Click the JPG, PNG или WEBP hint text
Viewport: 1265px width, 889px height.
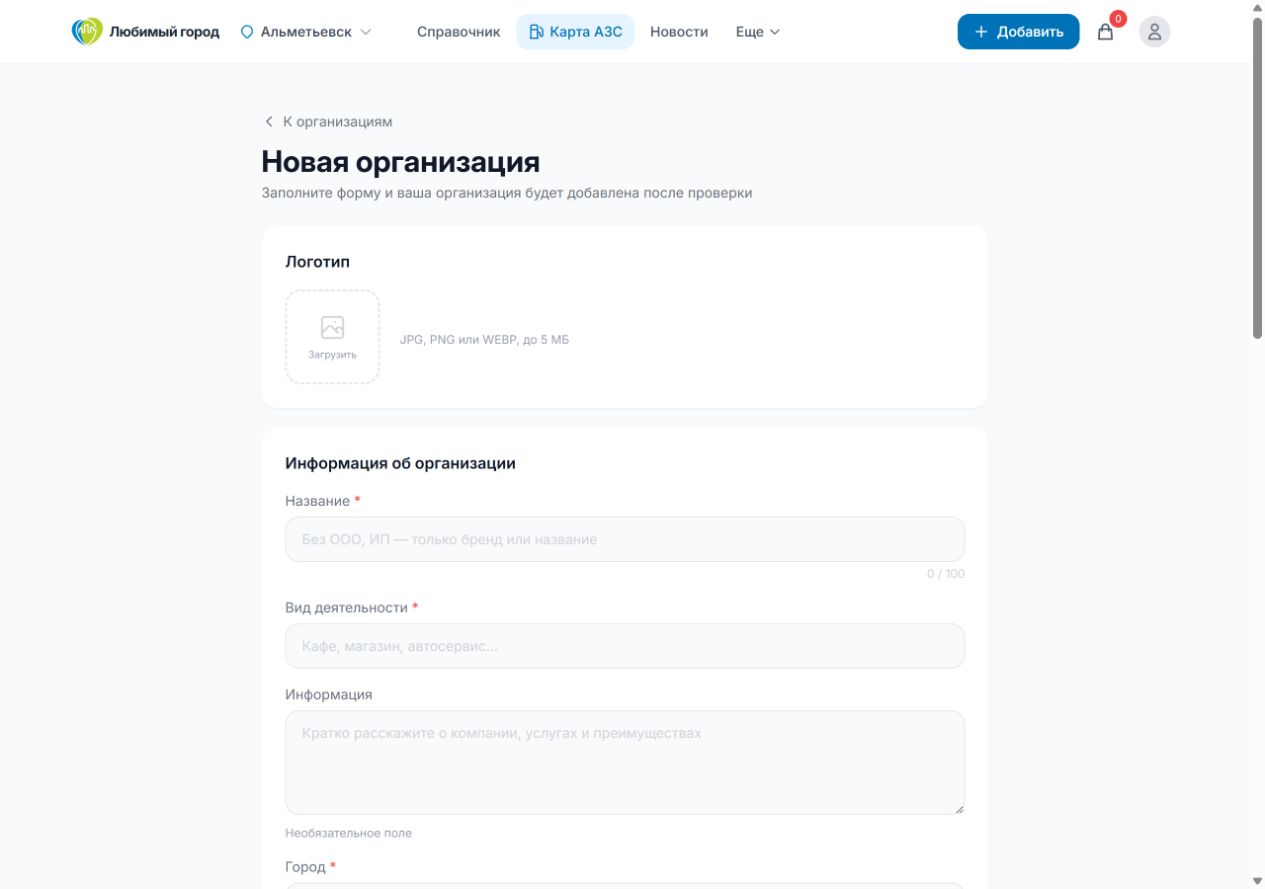click(484, 340)
